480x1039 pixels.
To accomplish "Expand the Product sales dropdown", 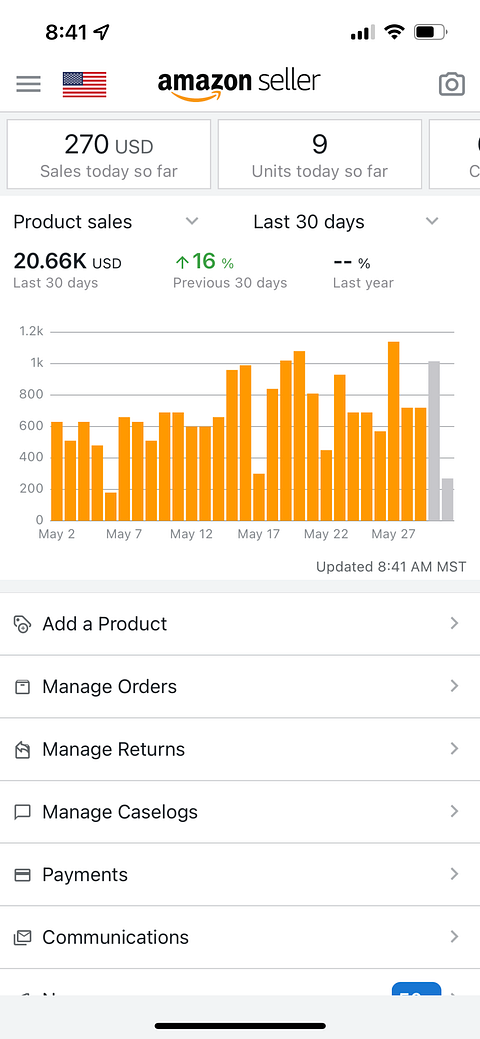I will coord(106,221).
